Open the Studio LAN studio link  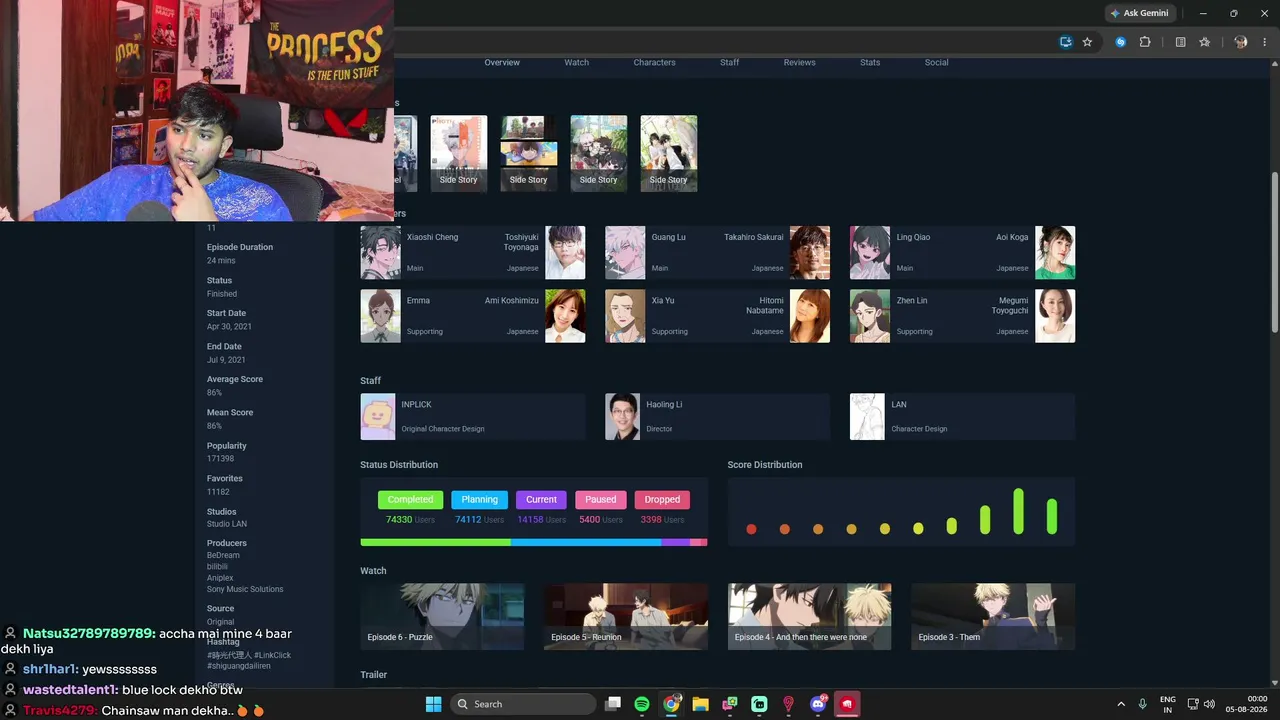(x=227, y=524)
